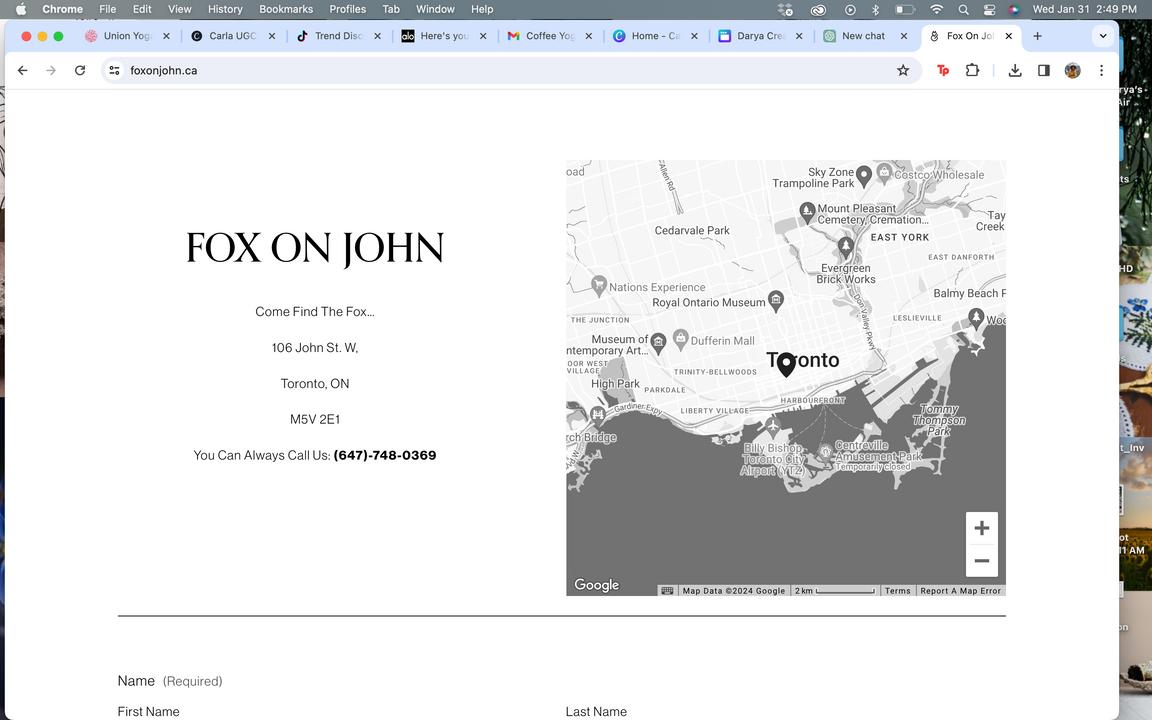
Task: Toggle the Chrome side panel icon
Action: (1044, 71)
